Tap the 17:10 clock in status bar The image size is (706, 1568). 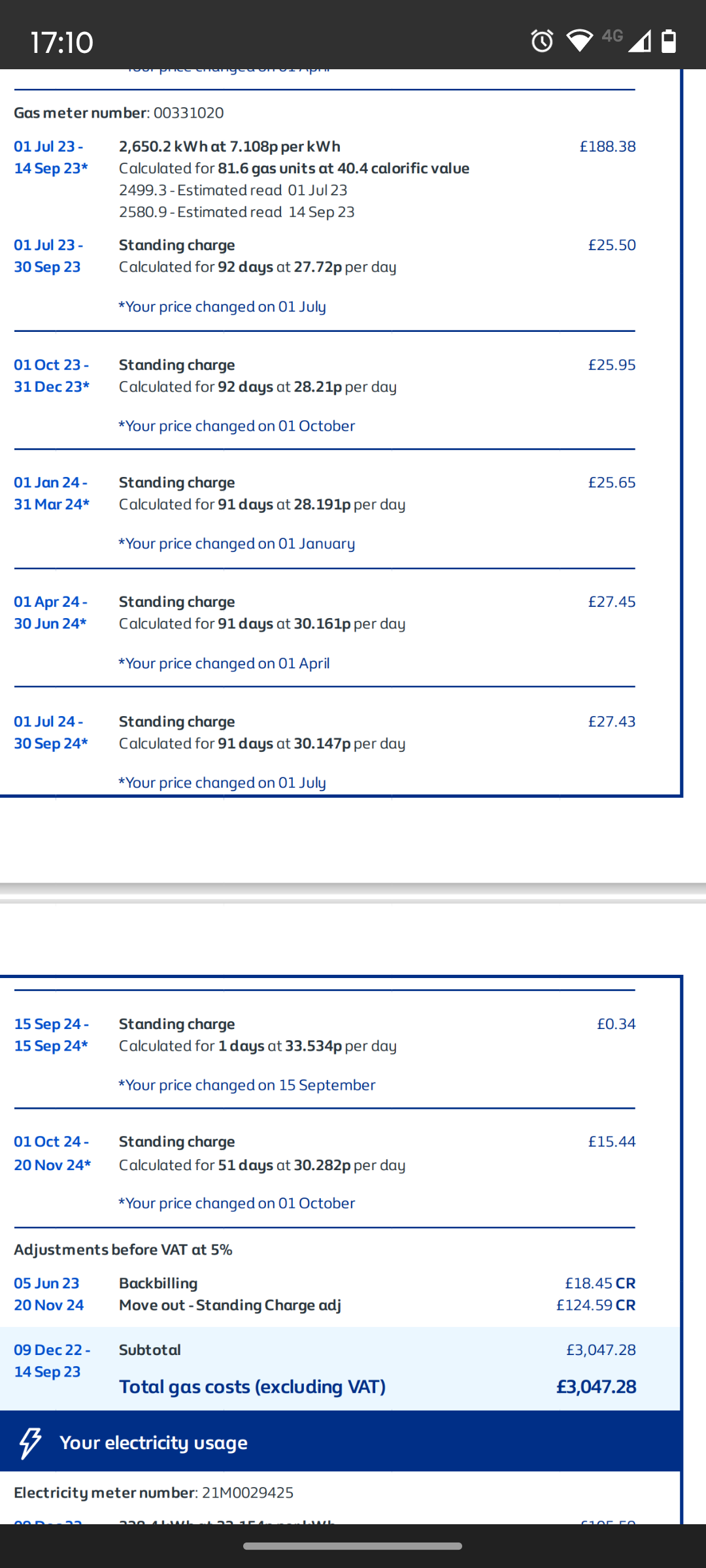point(62,42)
